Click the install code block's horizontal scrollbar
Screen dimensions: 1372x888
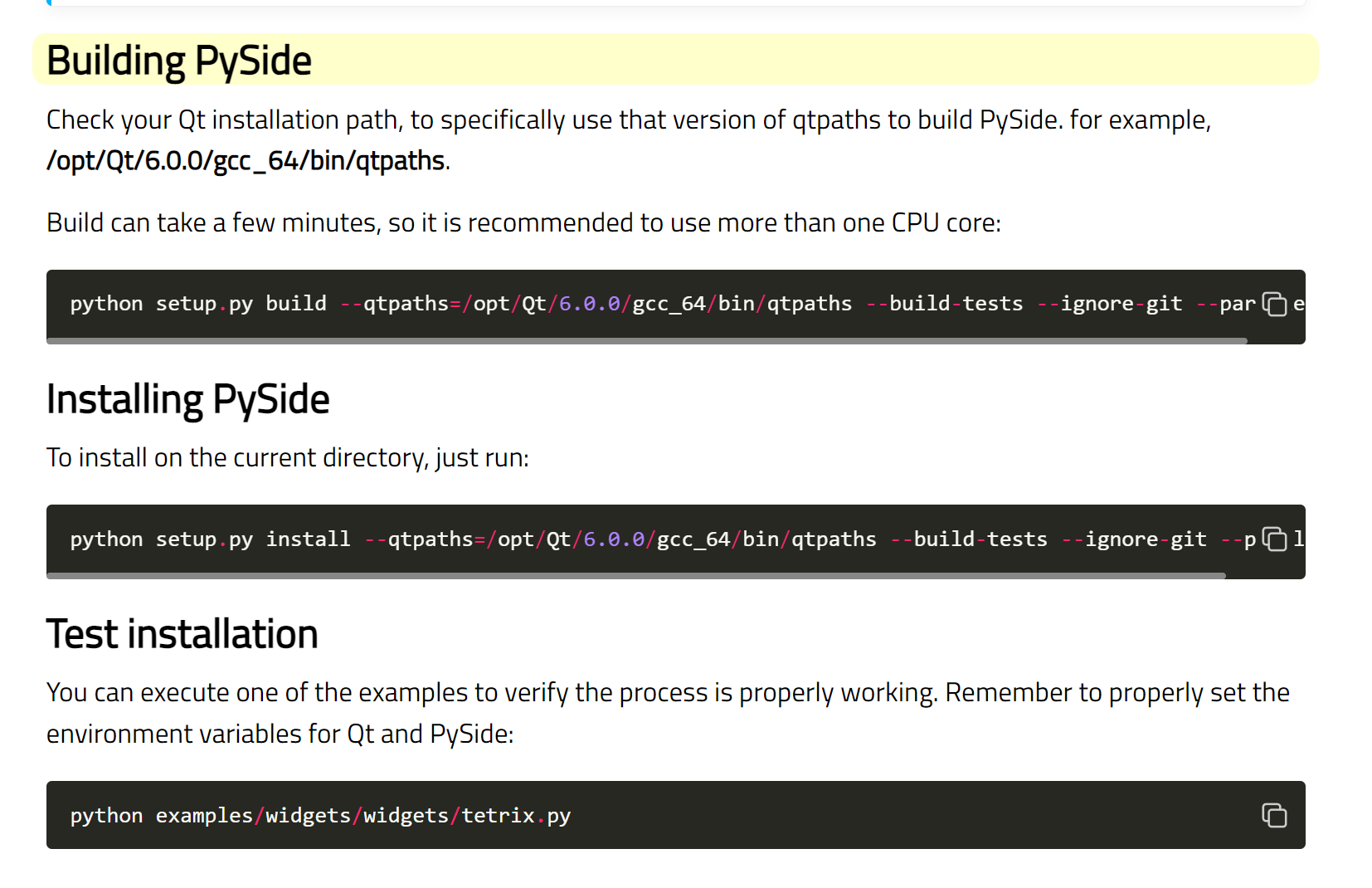click(636, 575)
